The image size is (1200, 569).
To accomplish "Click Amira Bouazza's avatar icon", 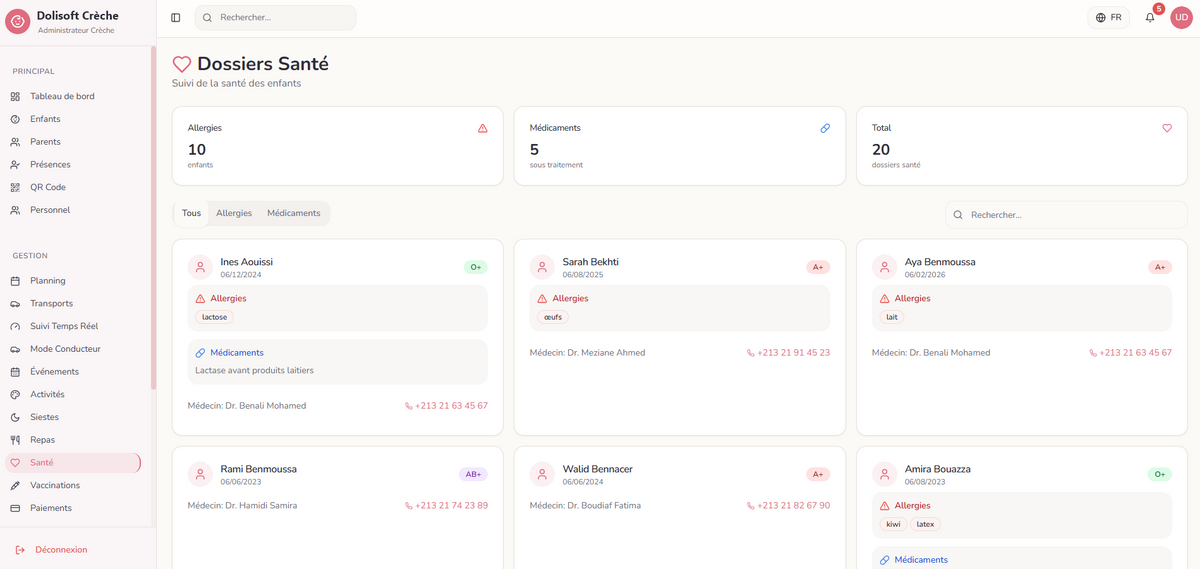I will tap(884, 474).
